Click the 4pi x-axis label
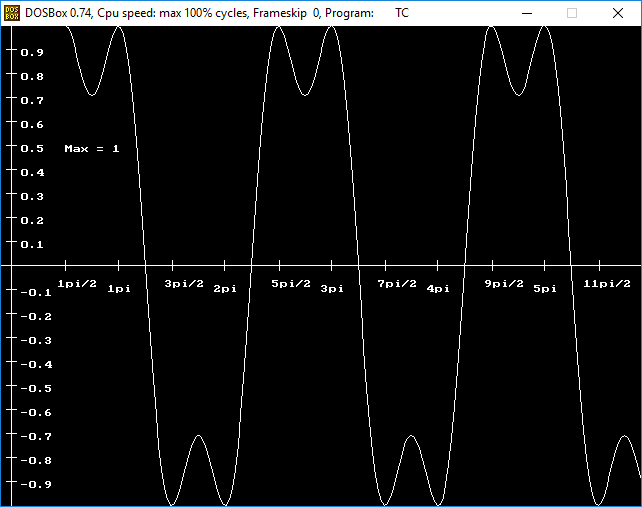The height and width of the screenshot is (507, 642). click(438, 289)
